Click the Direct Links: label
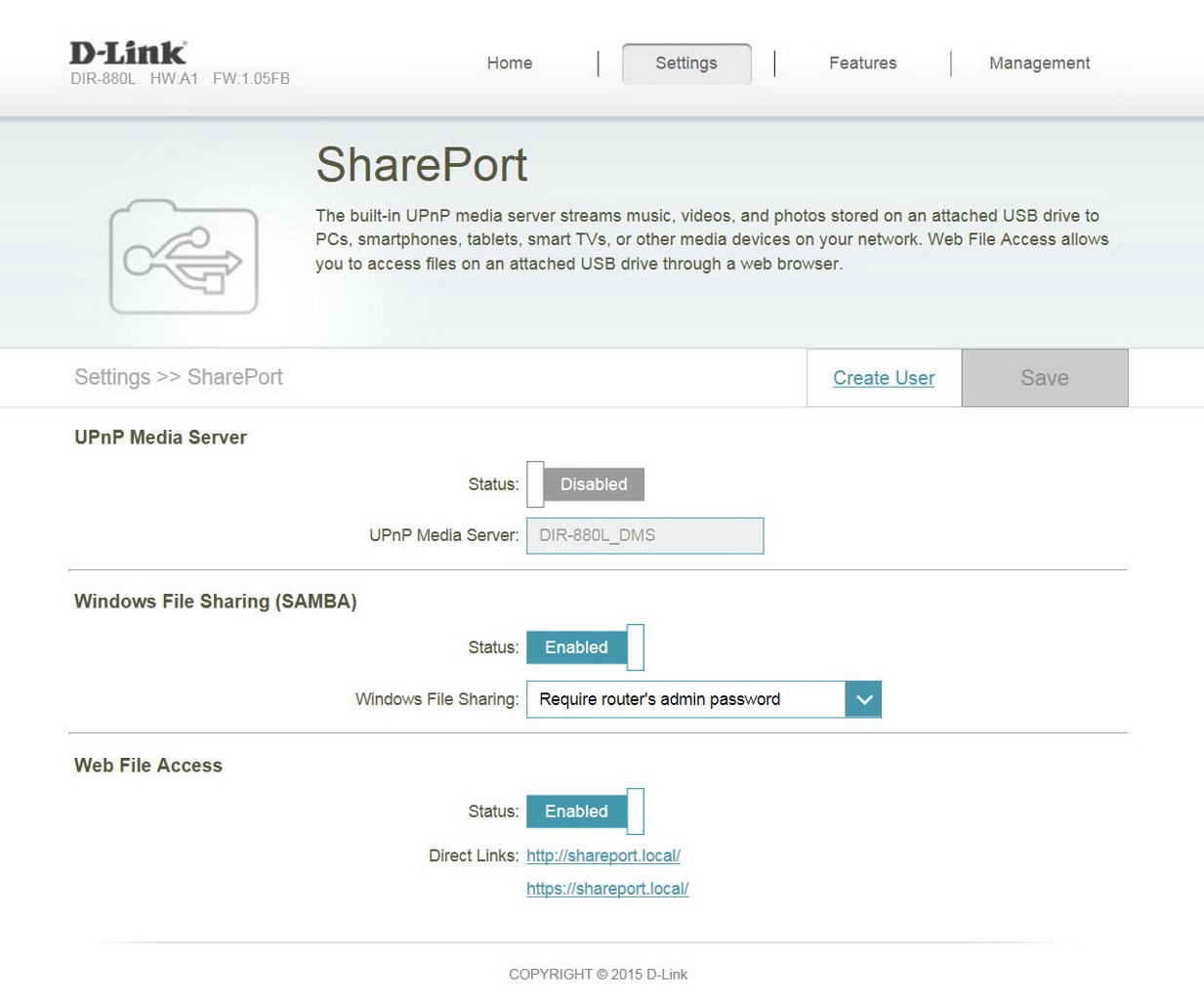1204x1000 pixels. (x=474, y=855)
